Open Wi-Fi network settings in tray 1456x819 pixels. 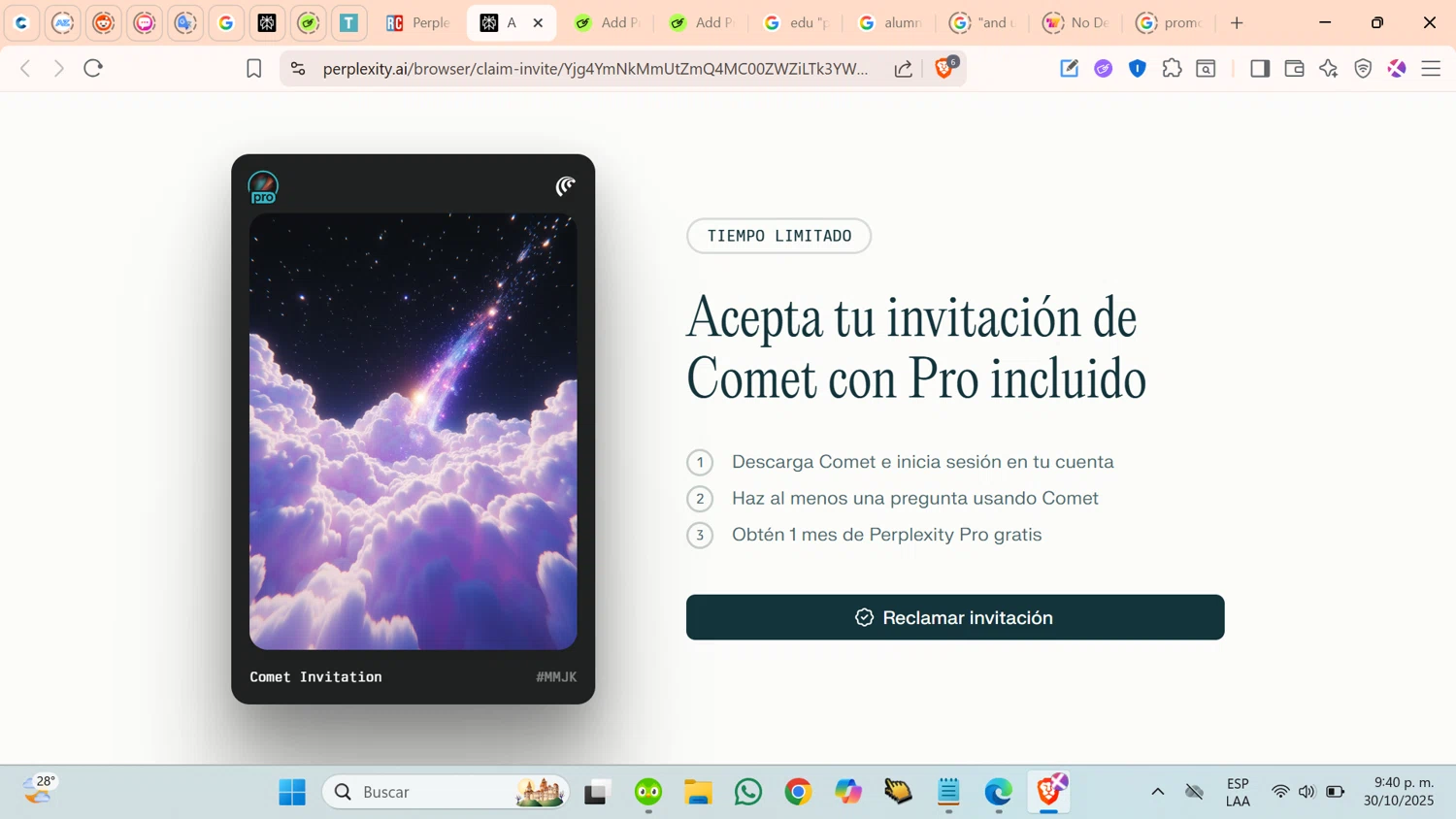tap(1280, 792)
